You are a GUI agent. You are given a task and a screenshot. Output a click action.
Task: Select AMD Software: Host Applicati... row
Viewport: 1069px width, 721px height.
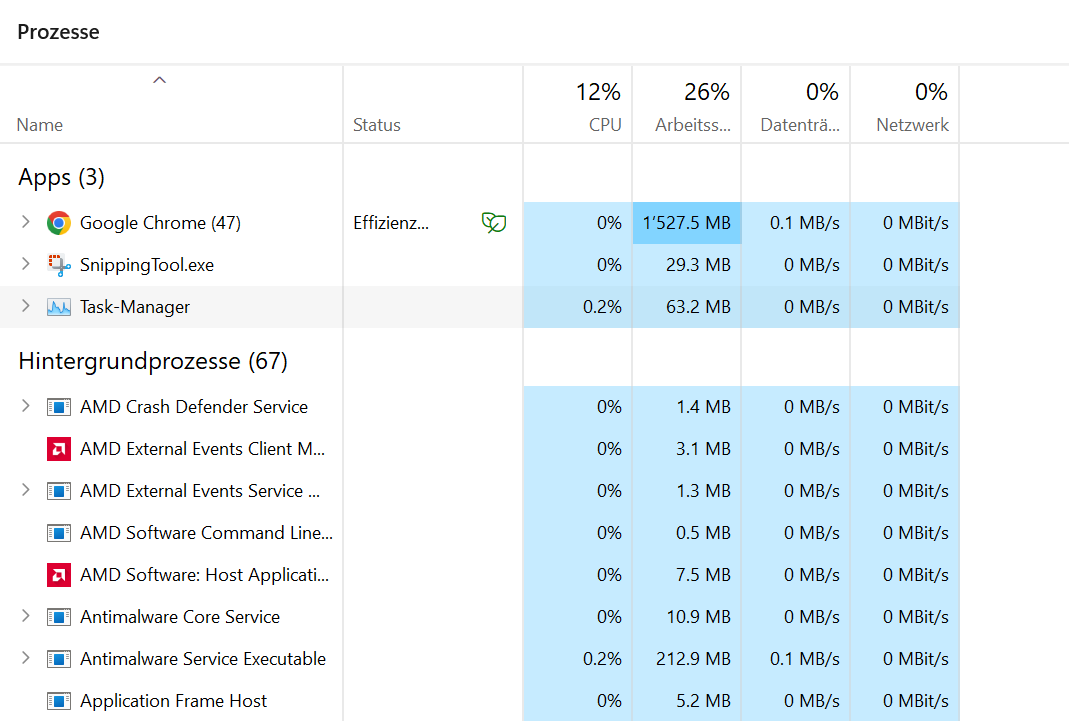(205, 575)
